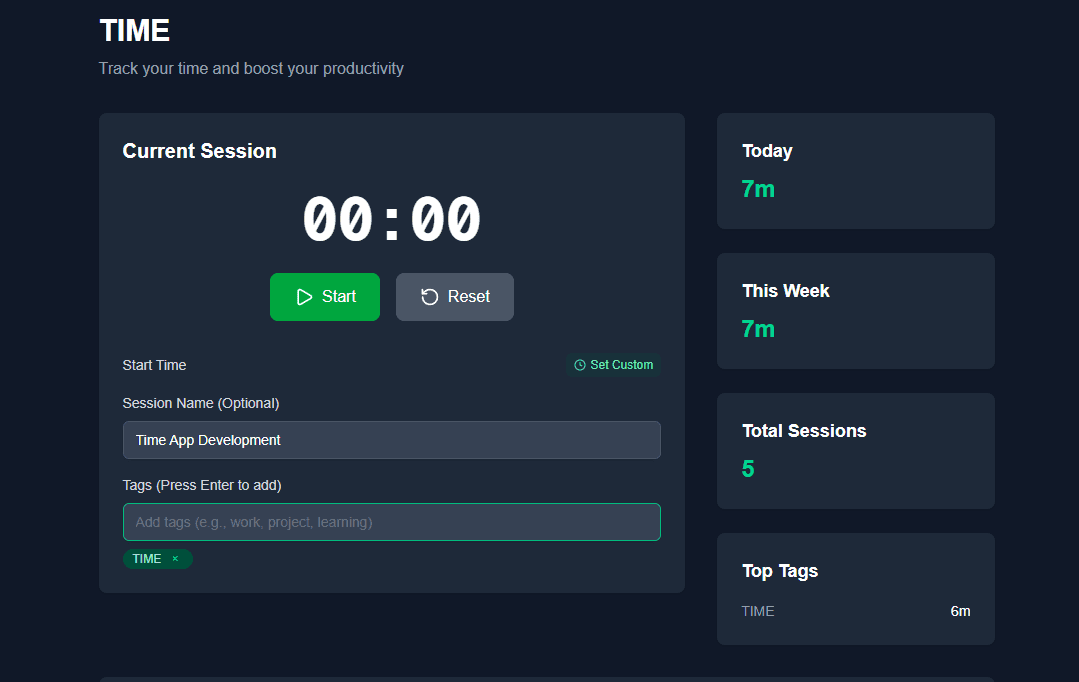Click the clock icon beside Set Custom
The height and width of the screenshot is (682, 1079).
[x=580, y=365]
